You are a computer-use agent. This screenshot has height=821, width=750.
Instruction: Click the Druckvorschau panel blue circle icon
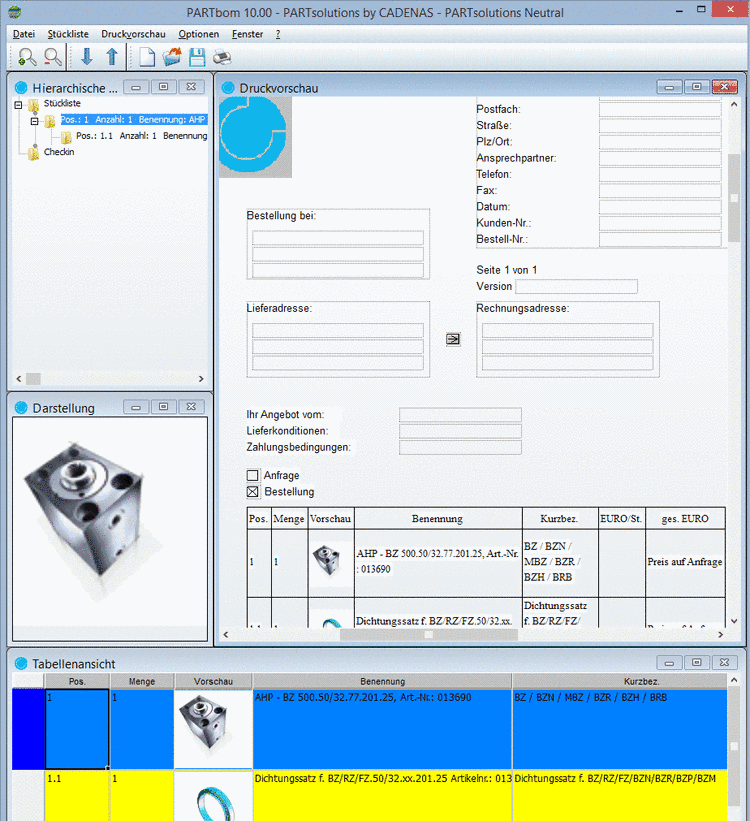tap(228, 87)
